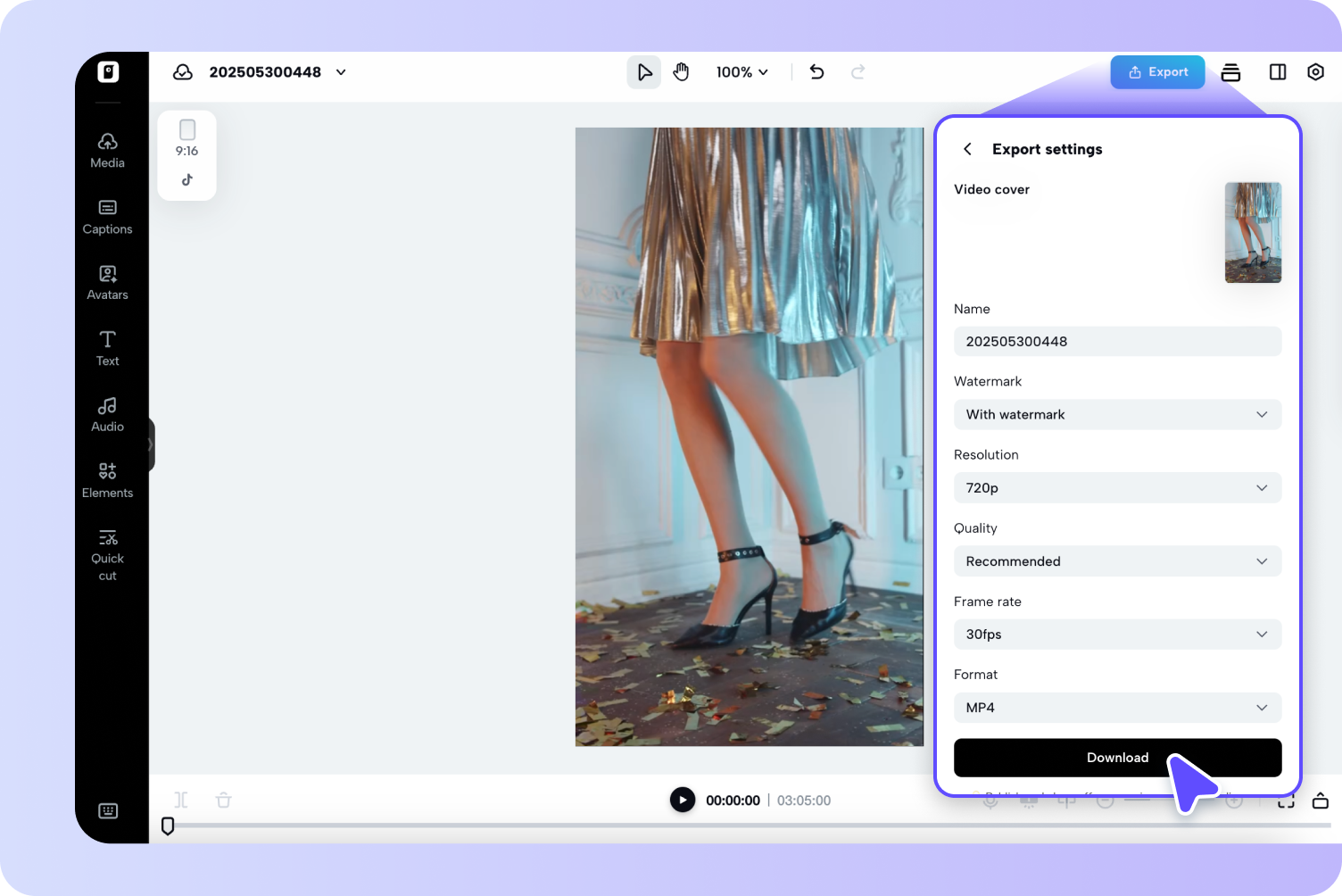Open the Elements panel
The height and width of the screenshot is (896, 1342).
coord(108,481)
